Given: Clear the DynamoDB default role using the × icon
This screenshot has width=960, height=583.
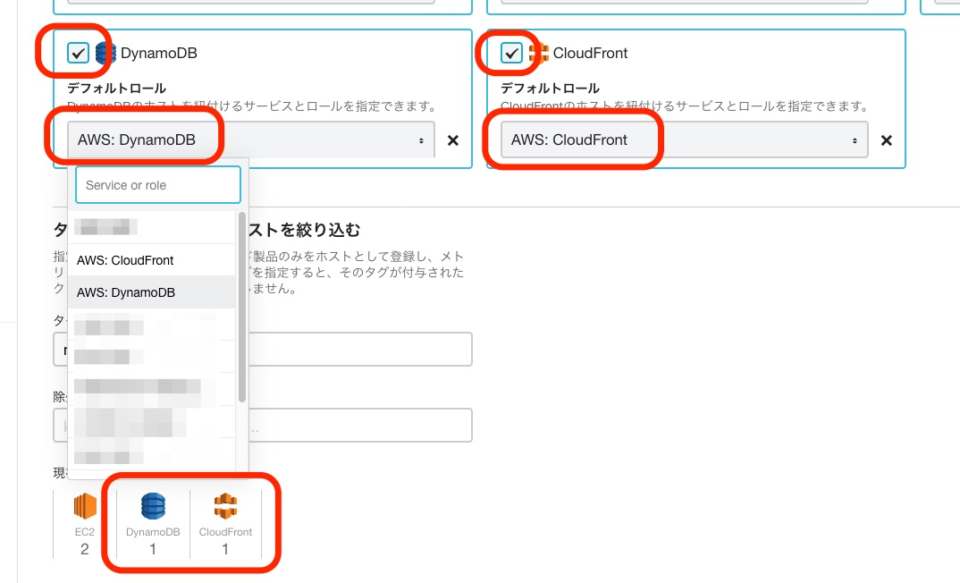Looking at the screenshot, I should click(x=453, y=140).
